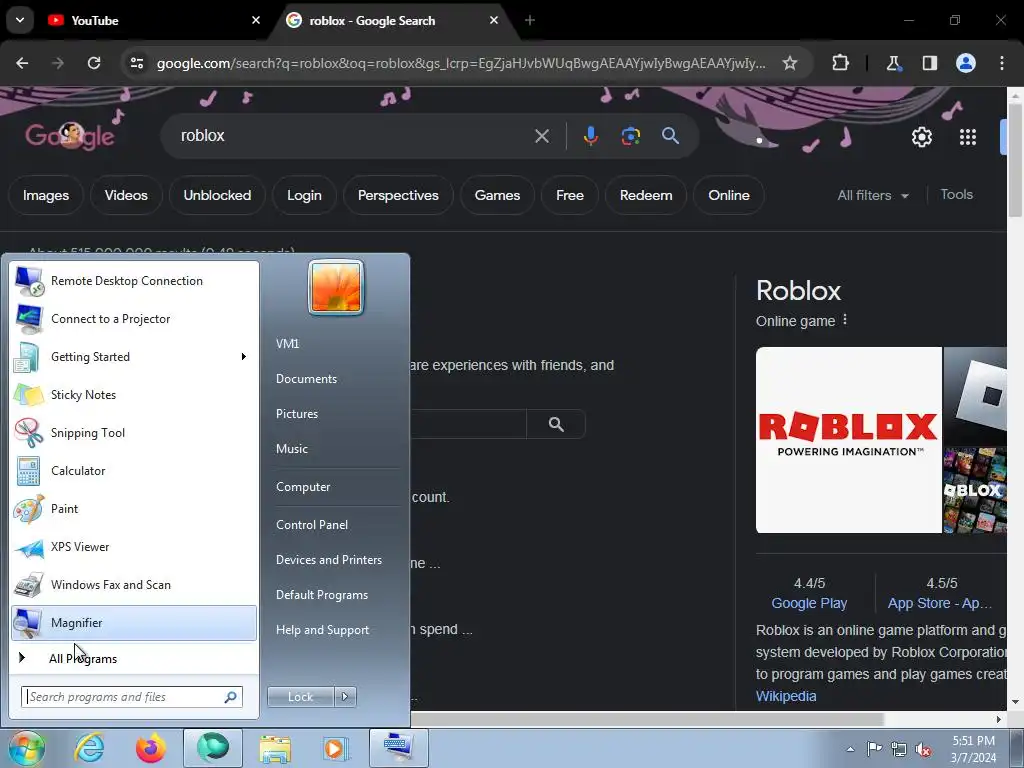Viewport: 1024px width, 768px height.
Task: Click the Magnifier icon in Start menu
Action: click(29, 623)
